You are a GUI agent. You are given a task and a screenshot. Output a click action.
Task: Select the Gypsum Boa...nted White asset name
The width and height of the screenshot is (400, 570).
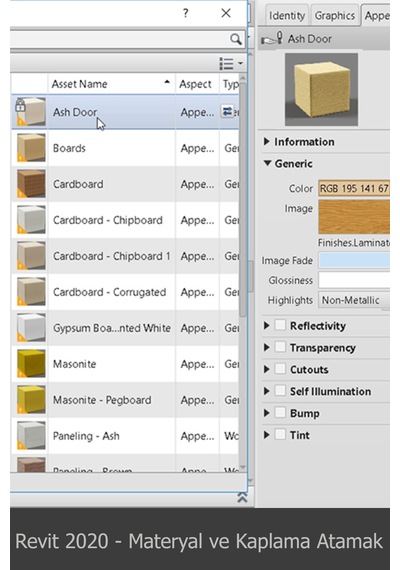coord(112,328)
